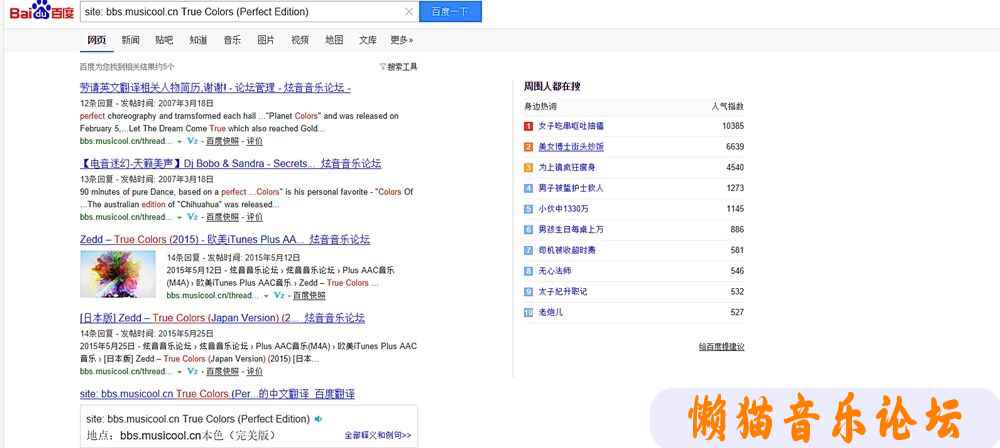
Task: Open hot search 无心法师
Action: pos(555,271)
